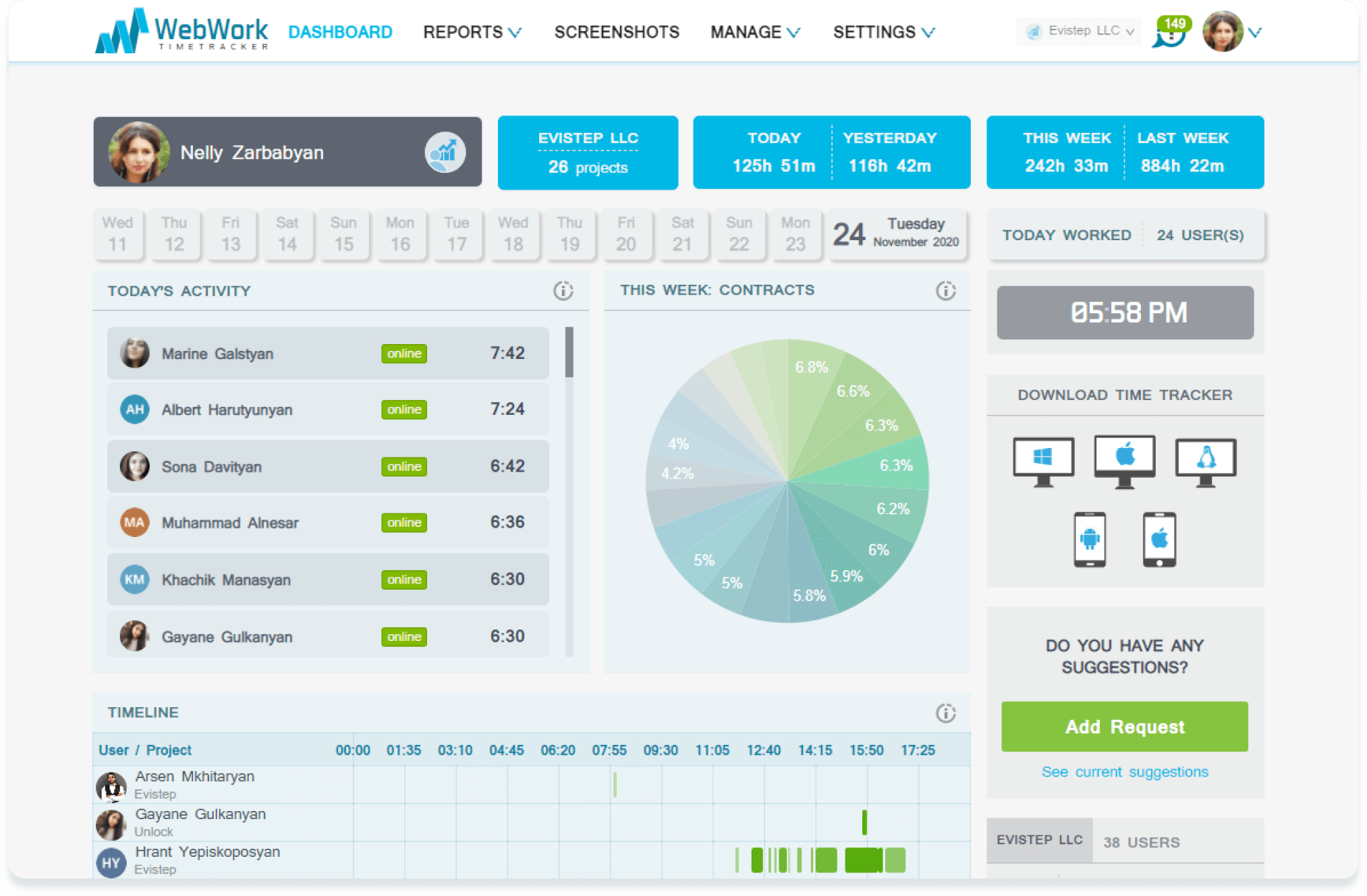
Task: Select Mon 16 in the date strip
Action: coord(400,234)
